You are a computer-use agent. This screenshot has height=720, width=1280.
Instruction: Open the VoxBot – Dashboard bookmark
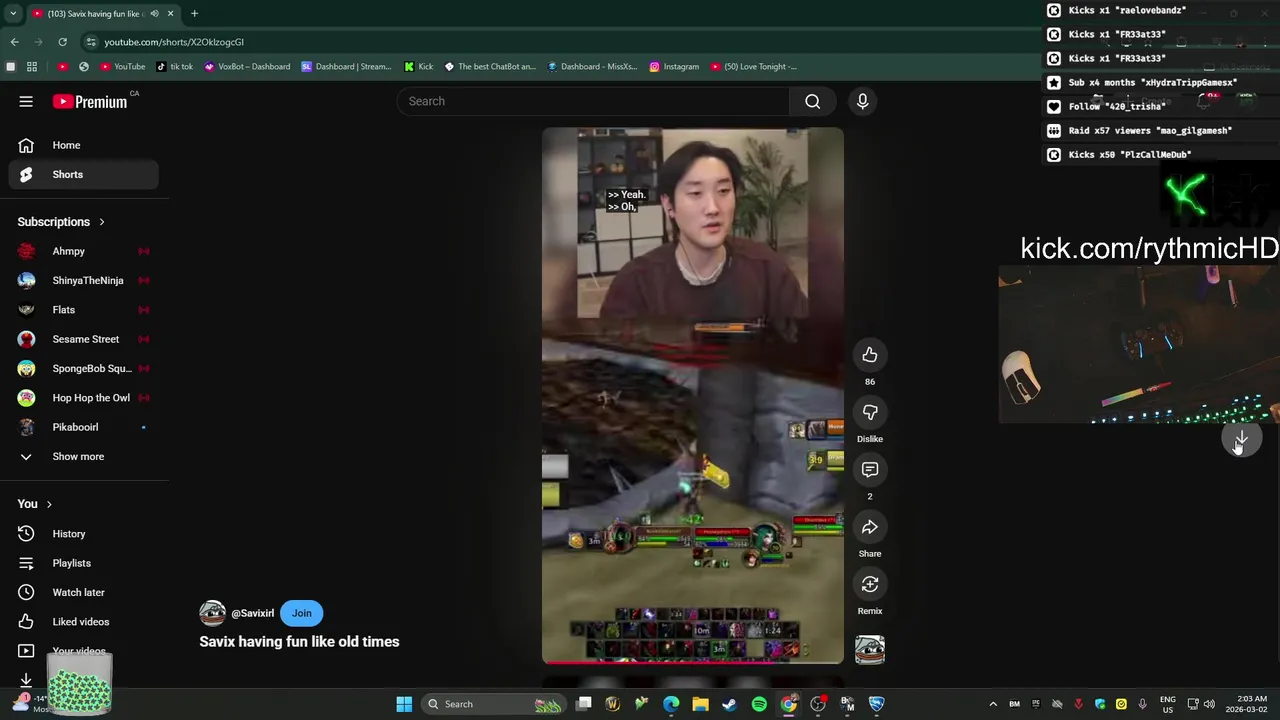point(247,67)
